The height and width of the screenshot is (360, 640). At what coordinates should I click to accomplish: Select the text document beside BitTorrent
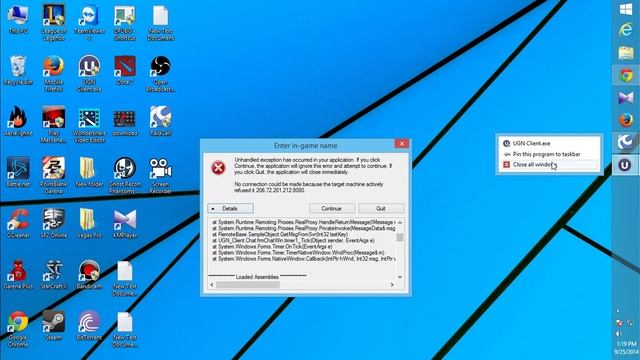pos(124,329)
